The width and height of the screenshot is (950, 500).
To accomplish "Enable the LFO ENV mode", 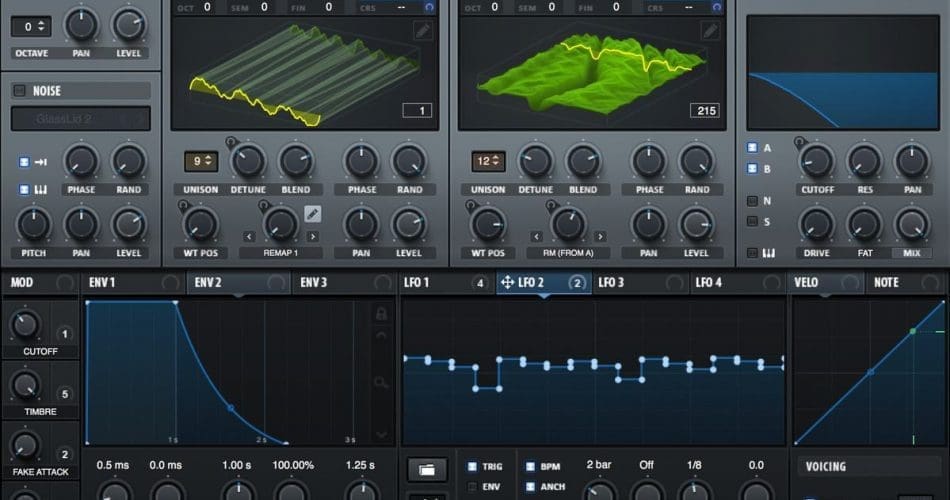I will [x=472, y=487].
